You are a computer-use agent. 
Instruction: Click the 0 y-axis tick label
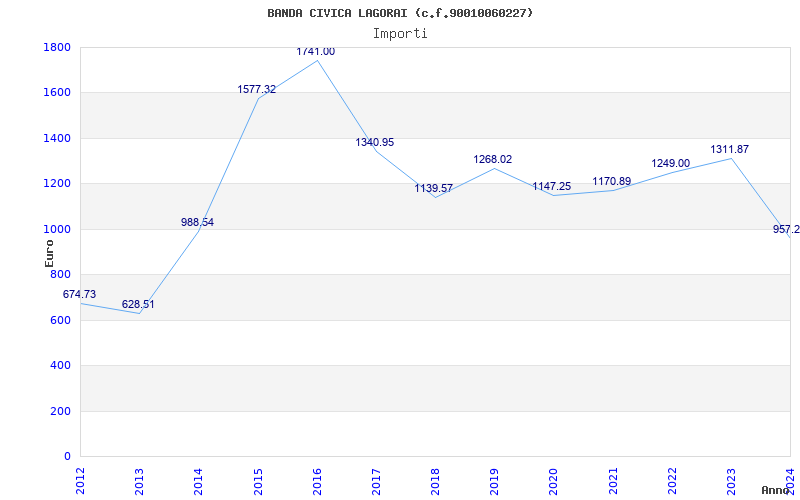click(67, 457)
